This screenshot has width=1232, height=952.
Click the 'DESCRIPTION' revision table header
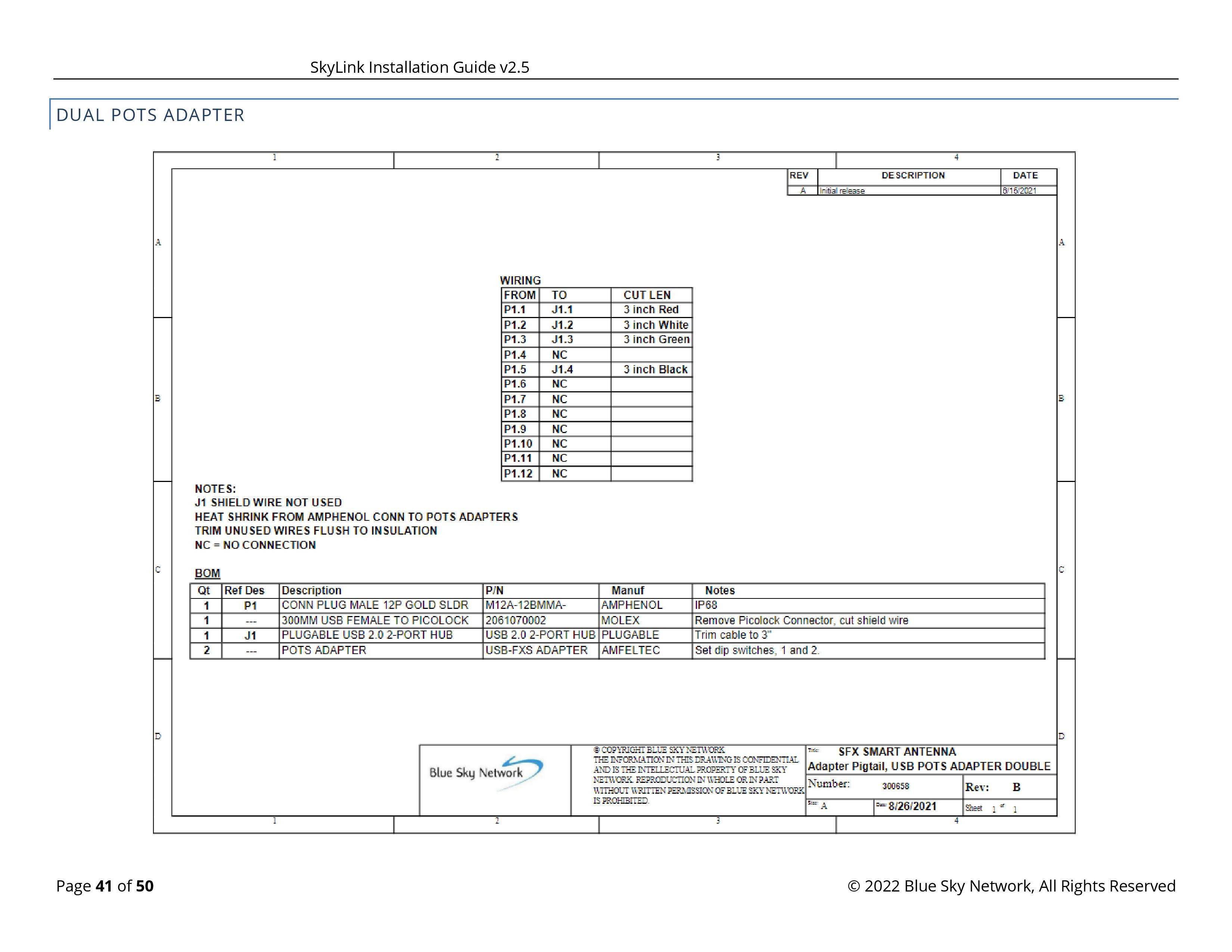point(913,175)
